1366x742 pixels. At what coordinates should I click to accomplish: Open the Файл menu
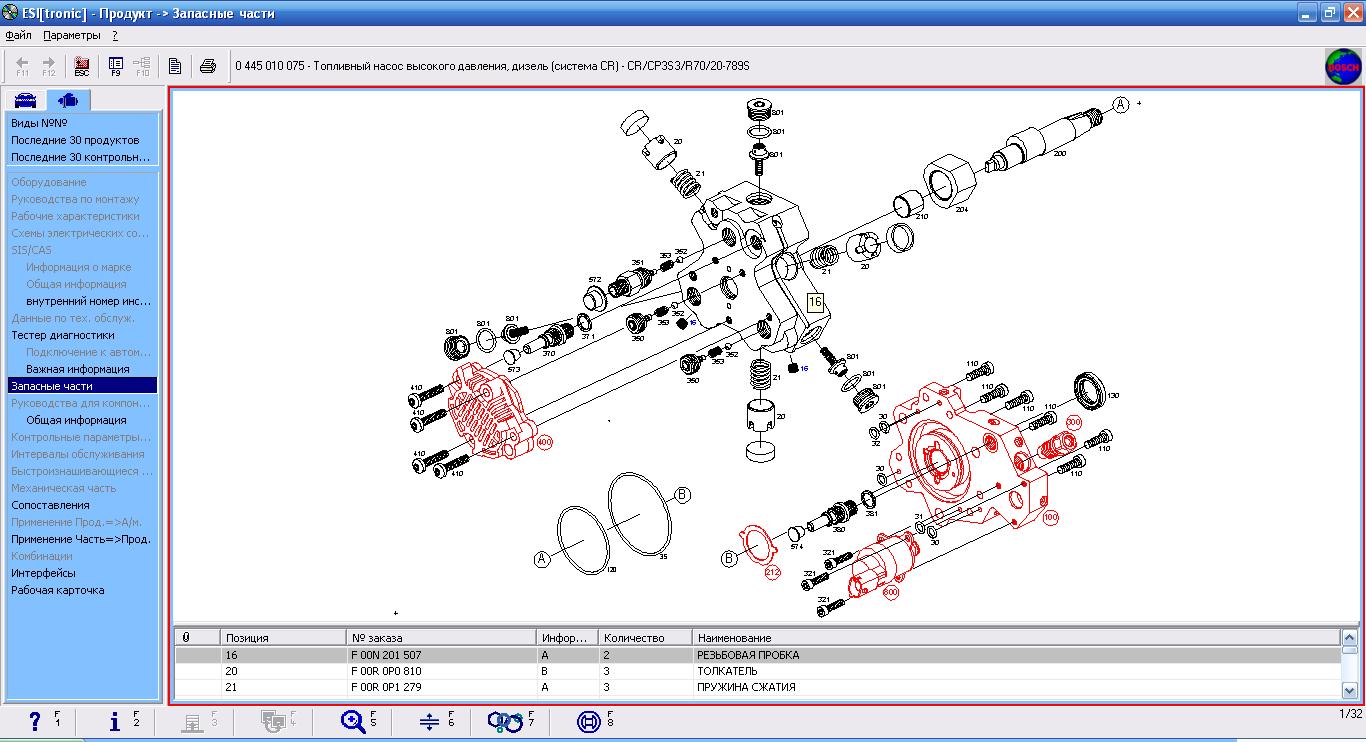pos(18,35)
